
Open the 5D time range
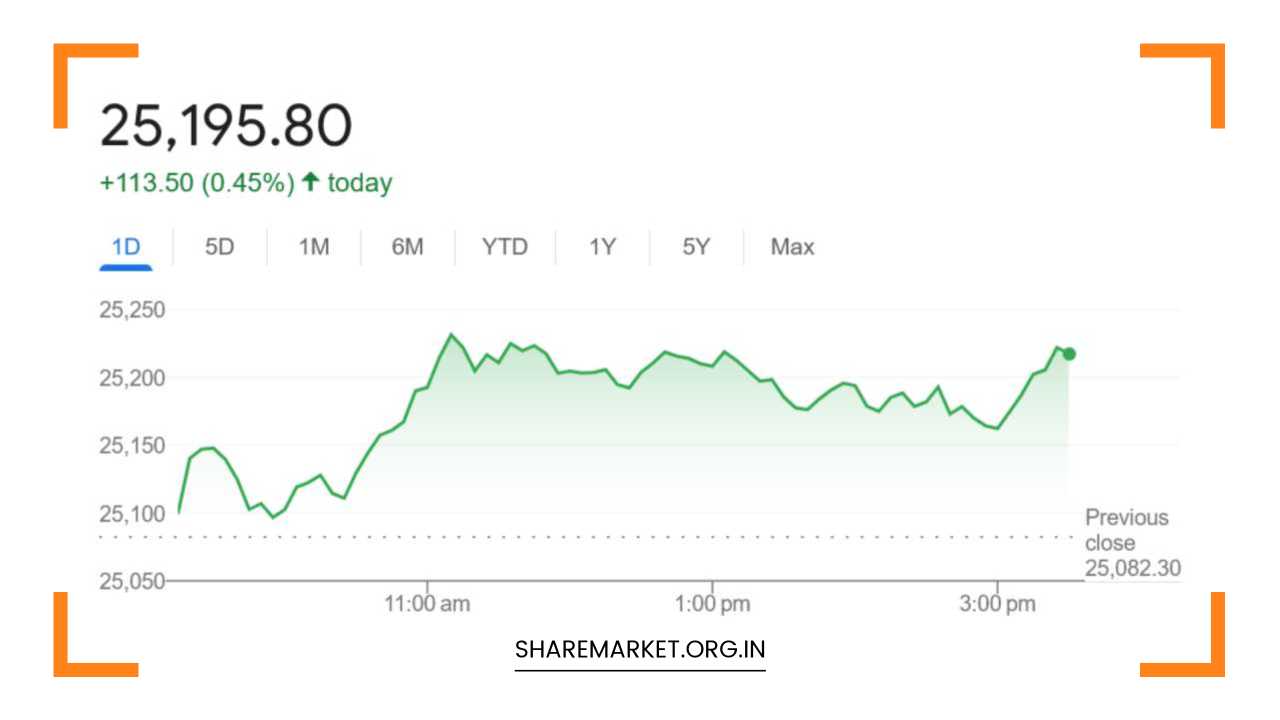point(217,246)
